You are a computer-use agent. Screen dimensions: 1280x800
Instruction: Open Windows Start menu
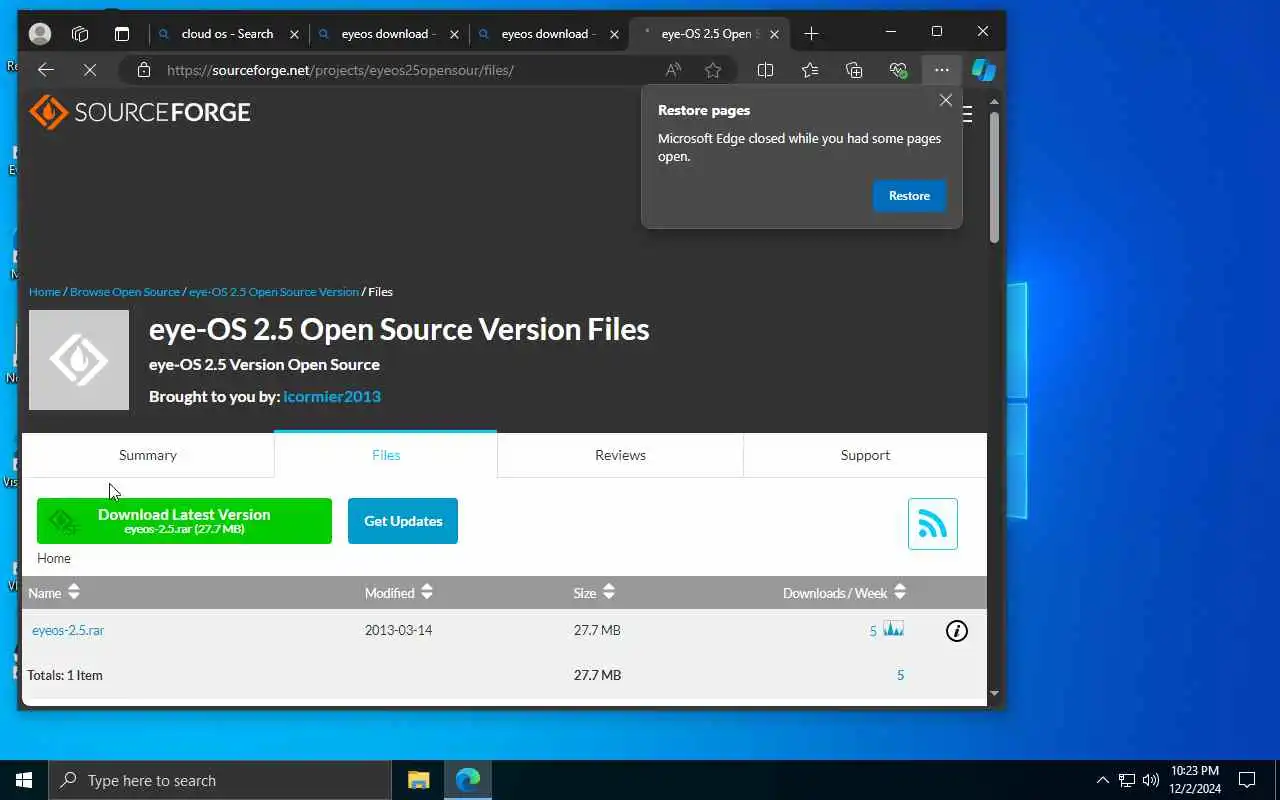[24, 780]
